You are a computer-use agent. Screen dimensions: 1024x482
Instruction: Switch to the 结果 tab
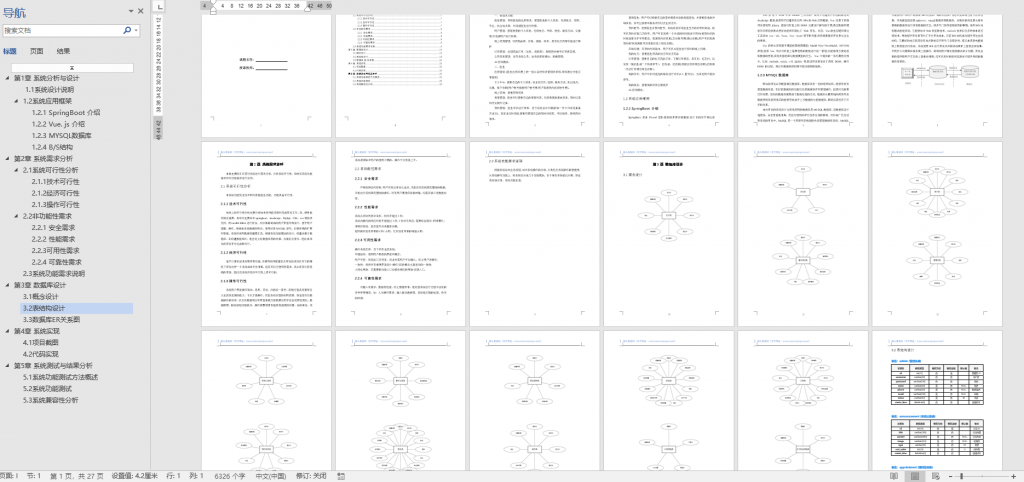(63, 51)
